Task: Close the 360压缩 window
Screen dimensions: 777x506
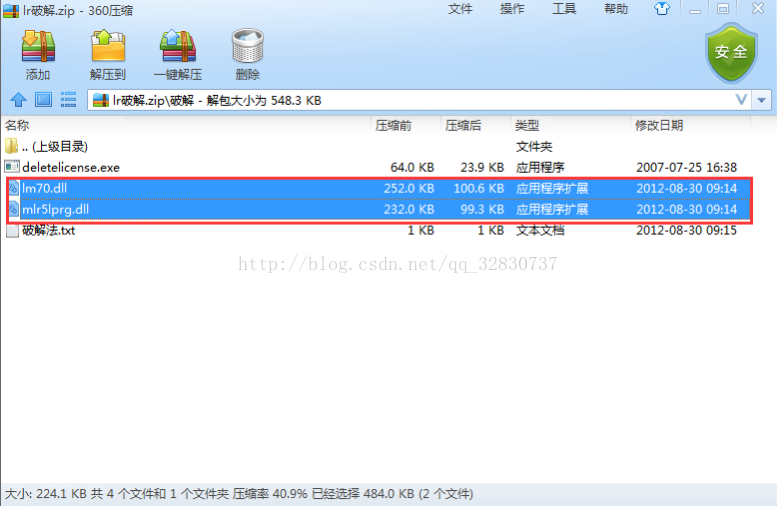Action: 758,8
